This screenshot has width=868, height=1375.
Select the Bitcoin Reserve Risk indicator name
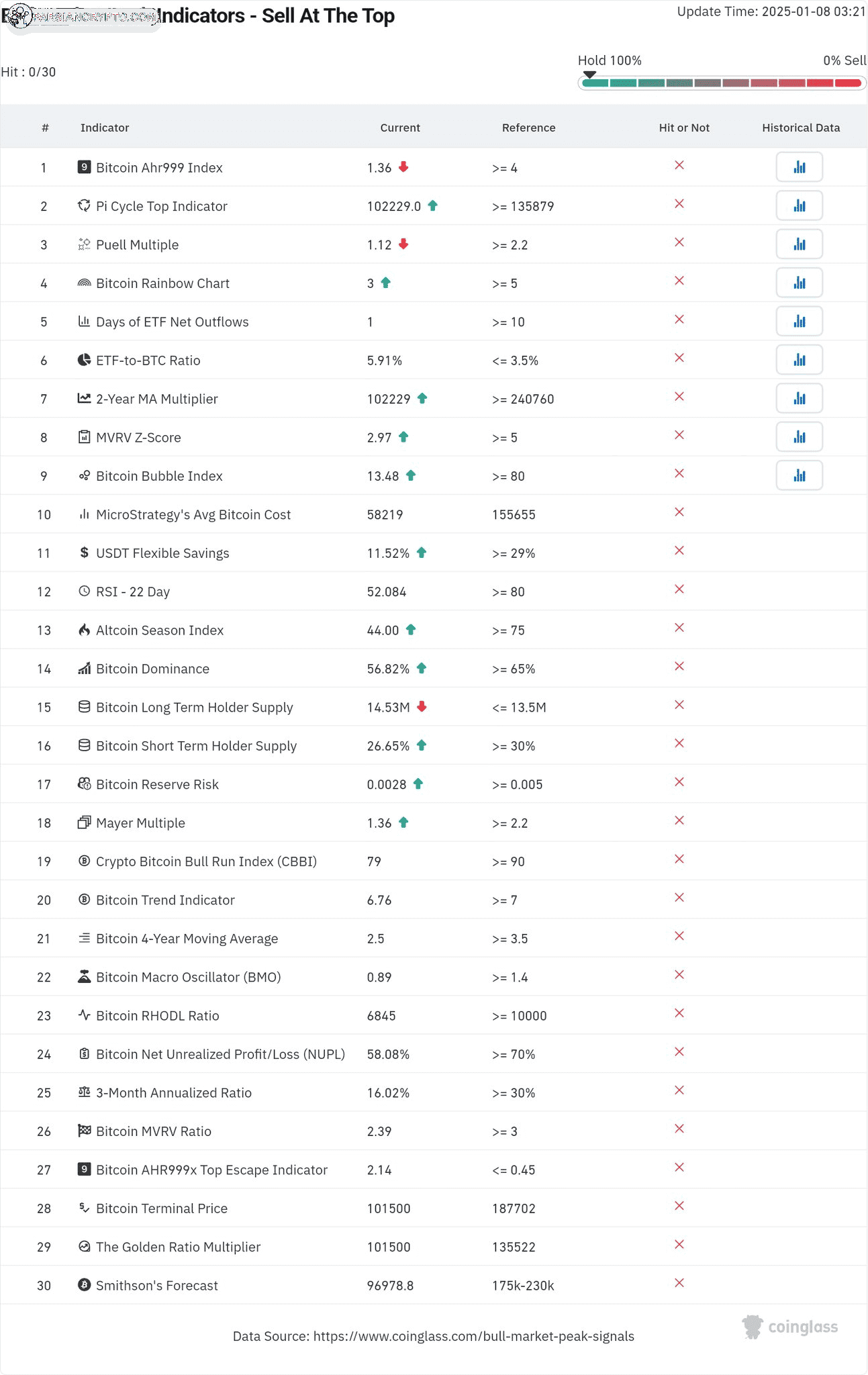(157, 784)
